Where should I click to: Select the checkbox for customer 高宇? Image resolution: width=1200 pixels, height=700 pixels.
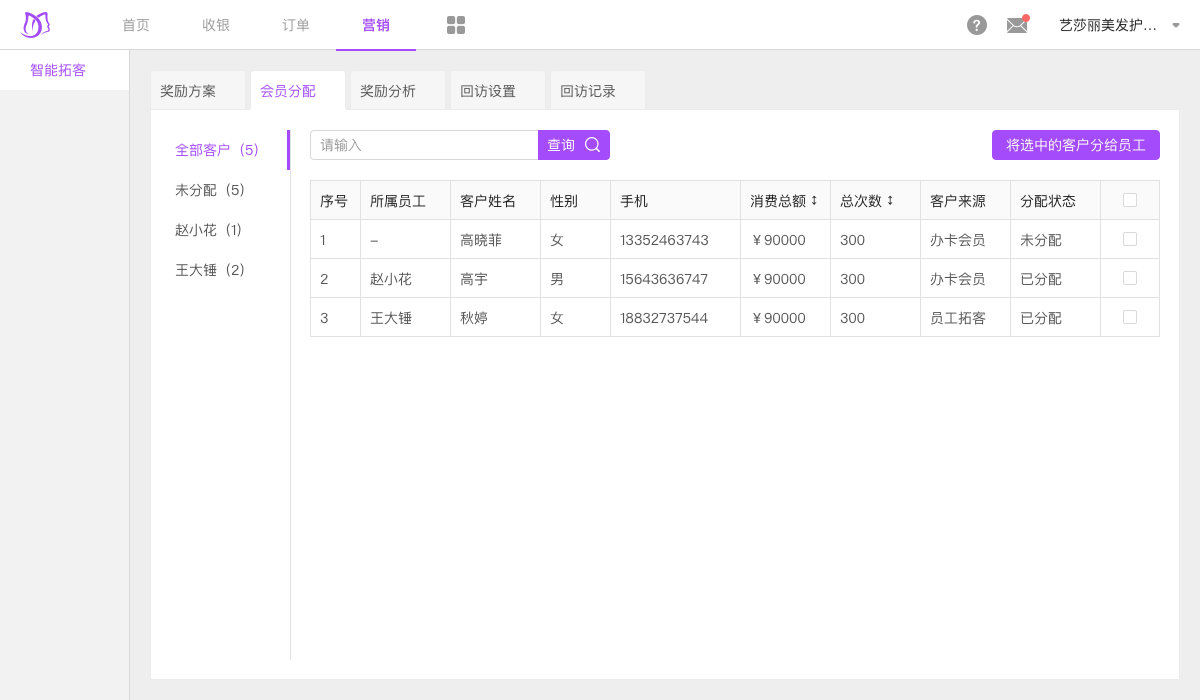pyautogui.click(x=1130, y=278)
